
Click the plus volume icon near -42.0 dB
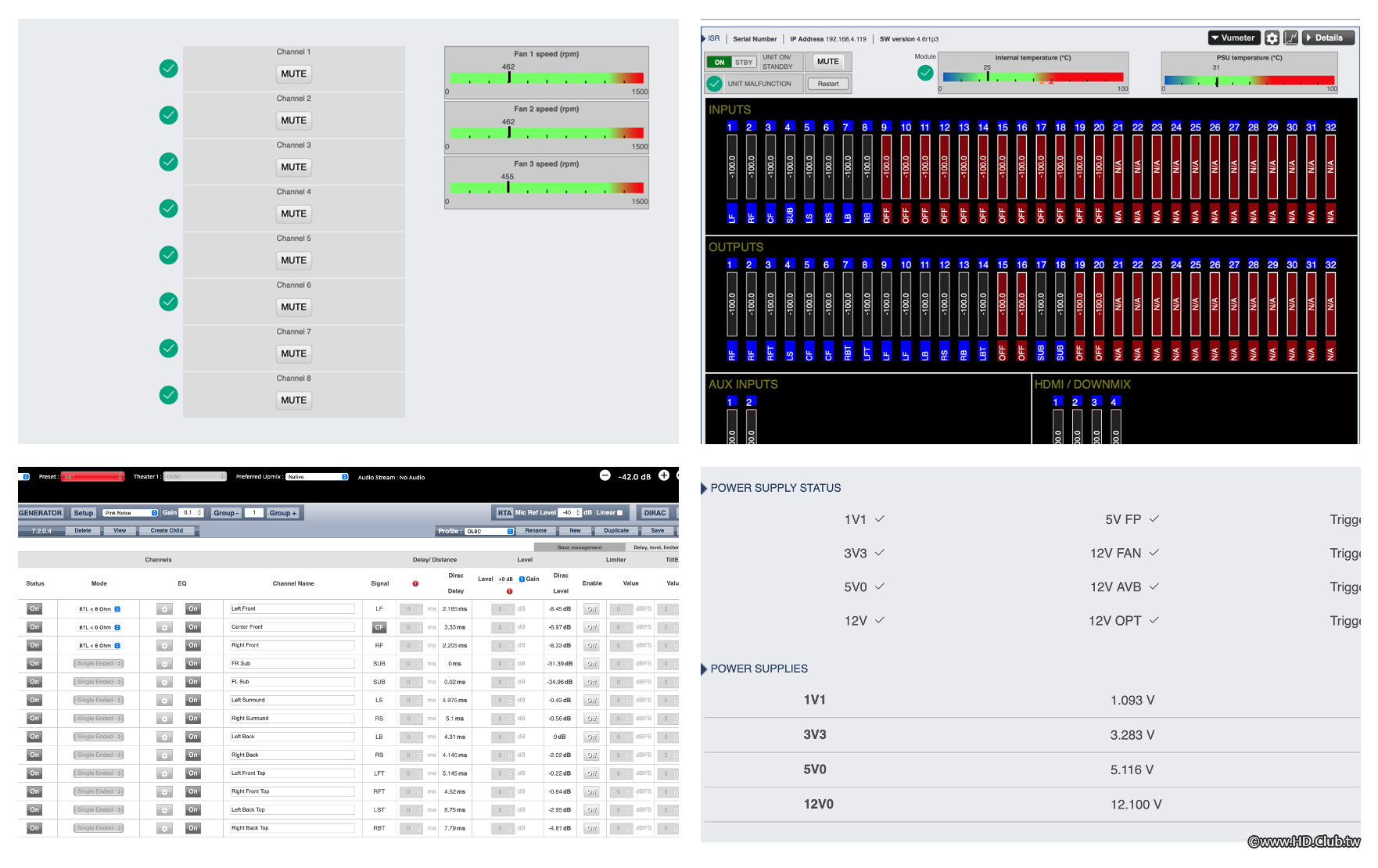point(664,475)
